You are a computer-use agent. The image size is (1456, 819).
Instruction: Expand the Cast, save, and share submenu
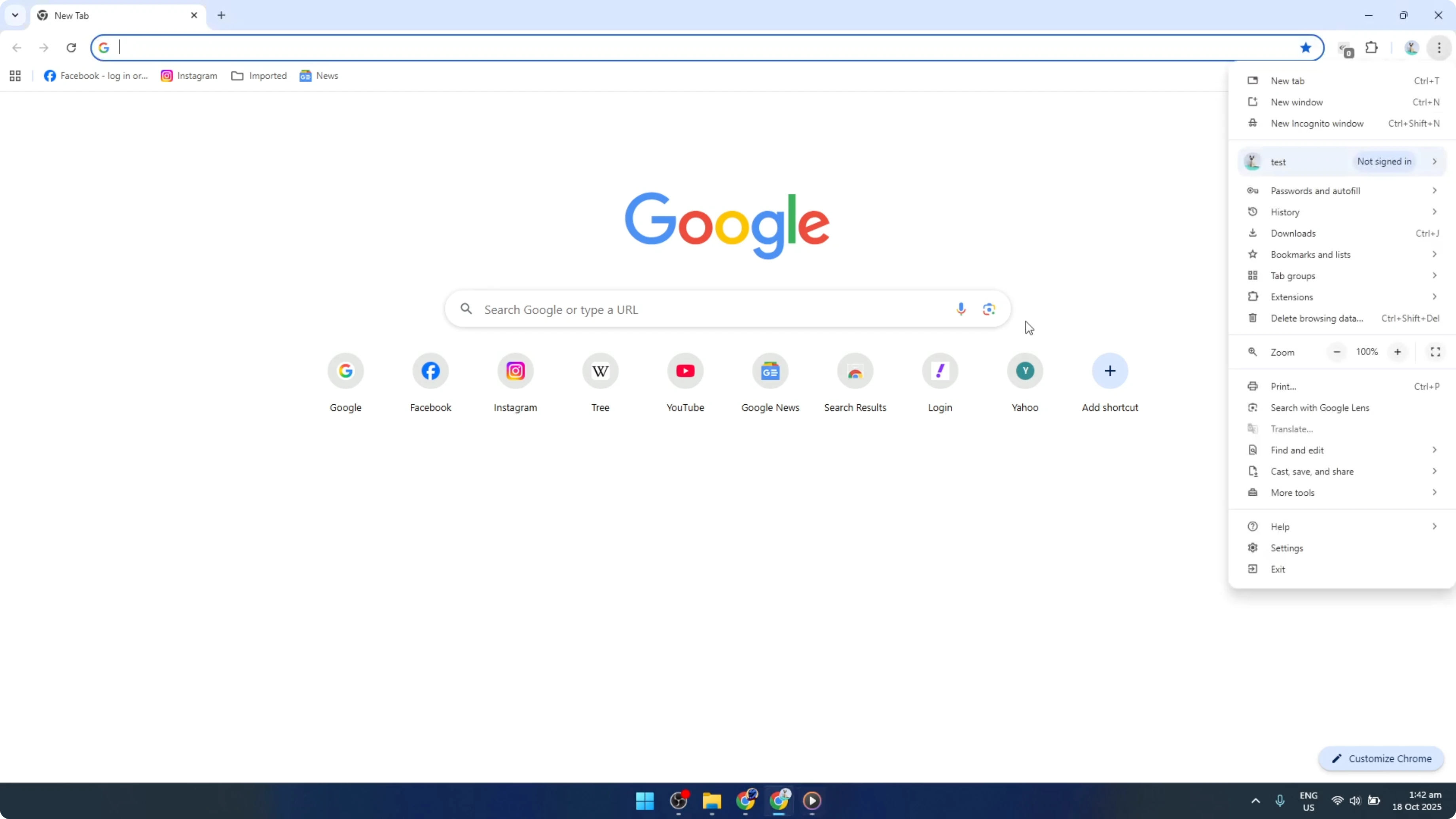(1342, 471)
